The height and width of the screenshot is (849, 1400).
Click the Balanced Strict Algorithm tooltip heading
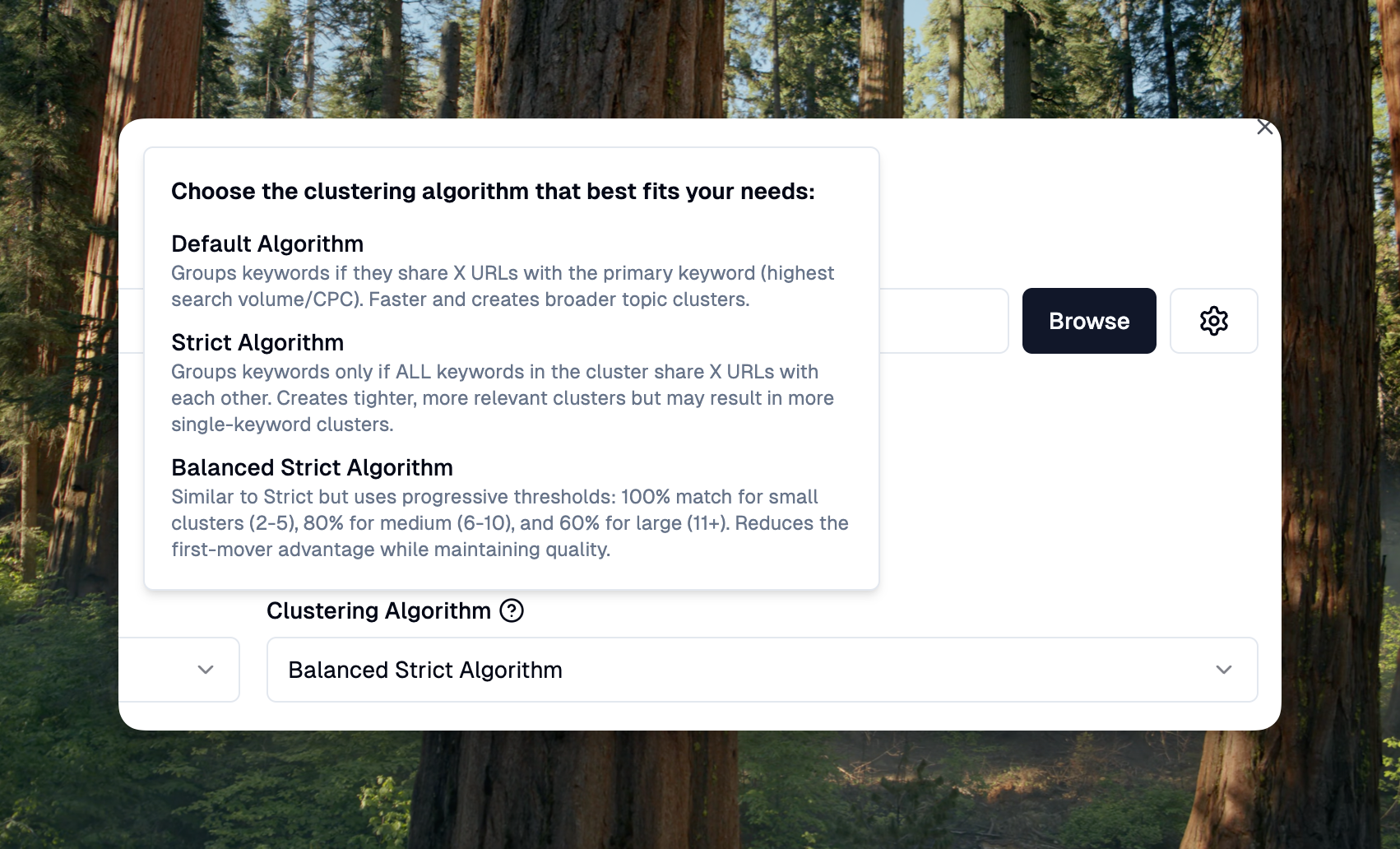coord(312,467)
